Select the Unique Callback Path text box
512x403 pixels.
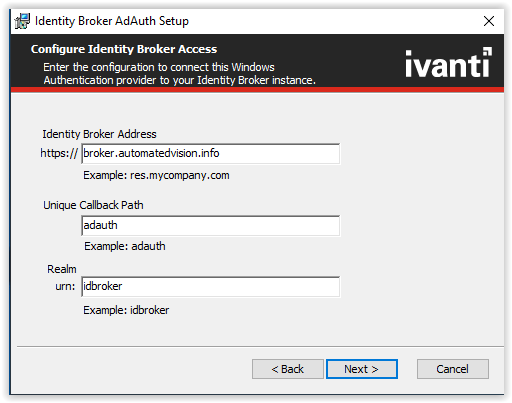(x=211, y=226)
